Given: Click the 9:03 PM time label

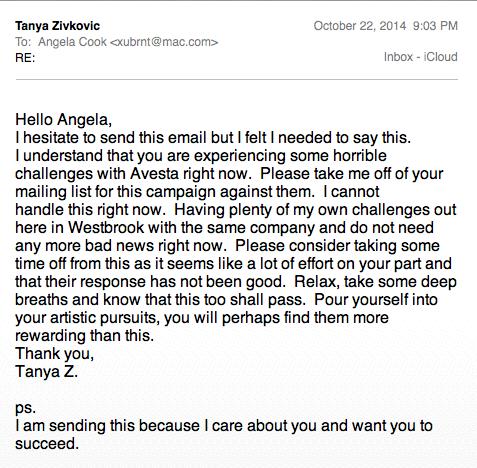Looking at the screenshot, I should pyautogui.click(x=435, y=26).
